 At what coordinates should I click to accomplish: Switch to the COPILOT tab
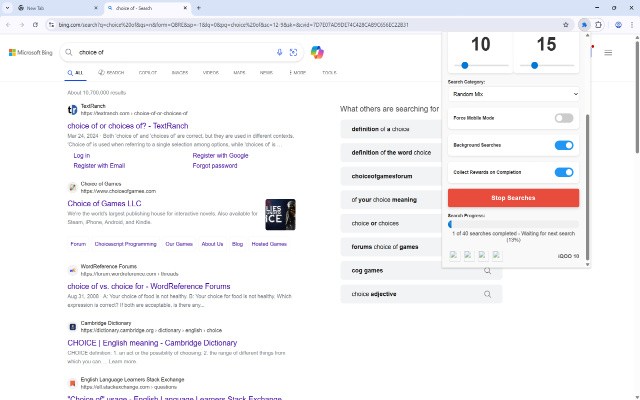(148, 73)
